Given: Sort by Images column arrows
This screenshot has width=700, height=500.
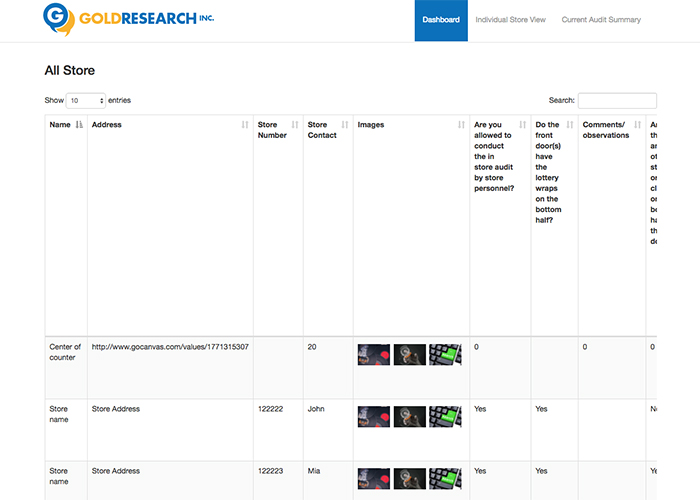Looking at the screenshot, I should coord(461,125).
